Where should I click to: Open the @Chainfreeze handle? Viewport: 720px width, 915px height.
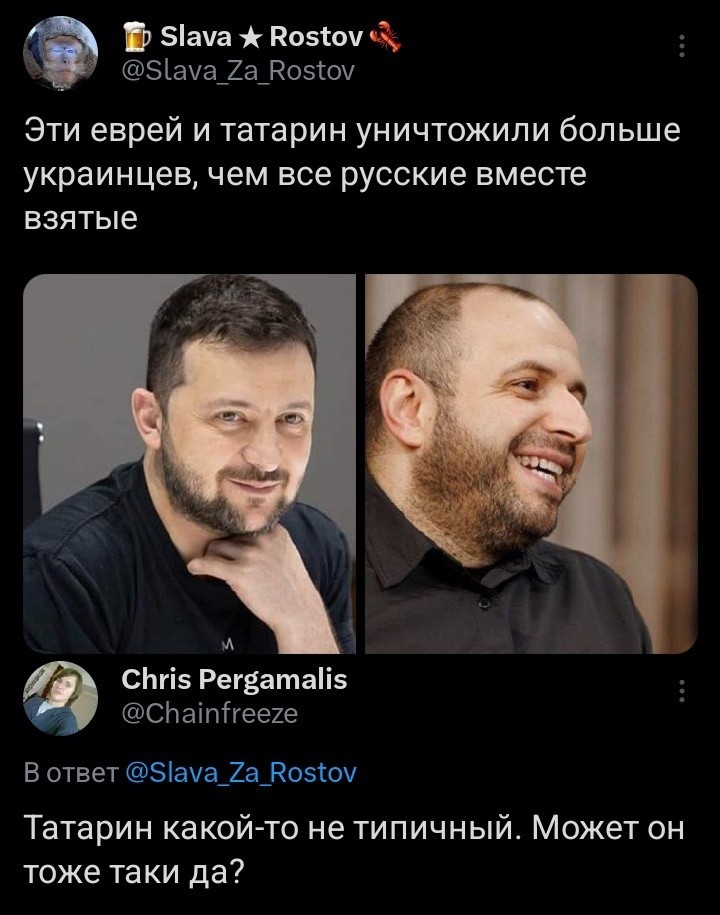(209, 713)
